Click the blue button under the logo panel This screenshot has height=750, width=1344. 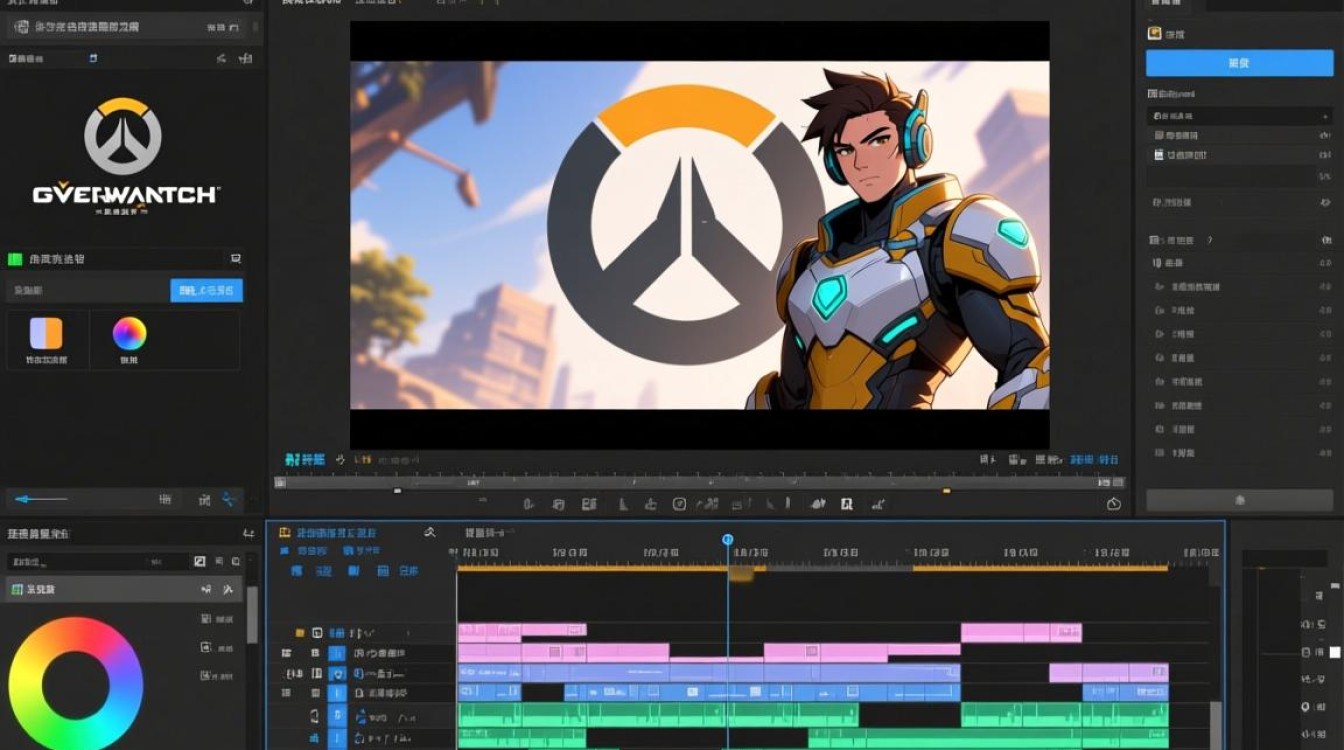(x=207, y=291)
